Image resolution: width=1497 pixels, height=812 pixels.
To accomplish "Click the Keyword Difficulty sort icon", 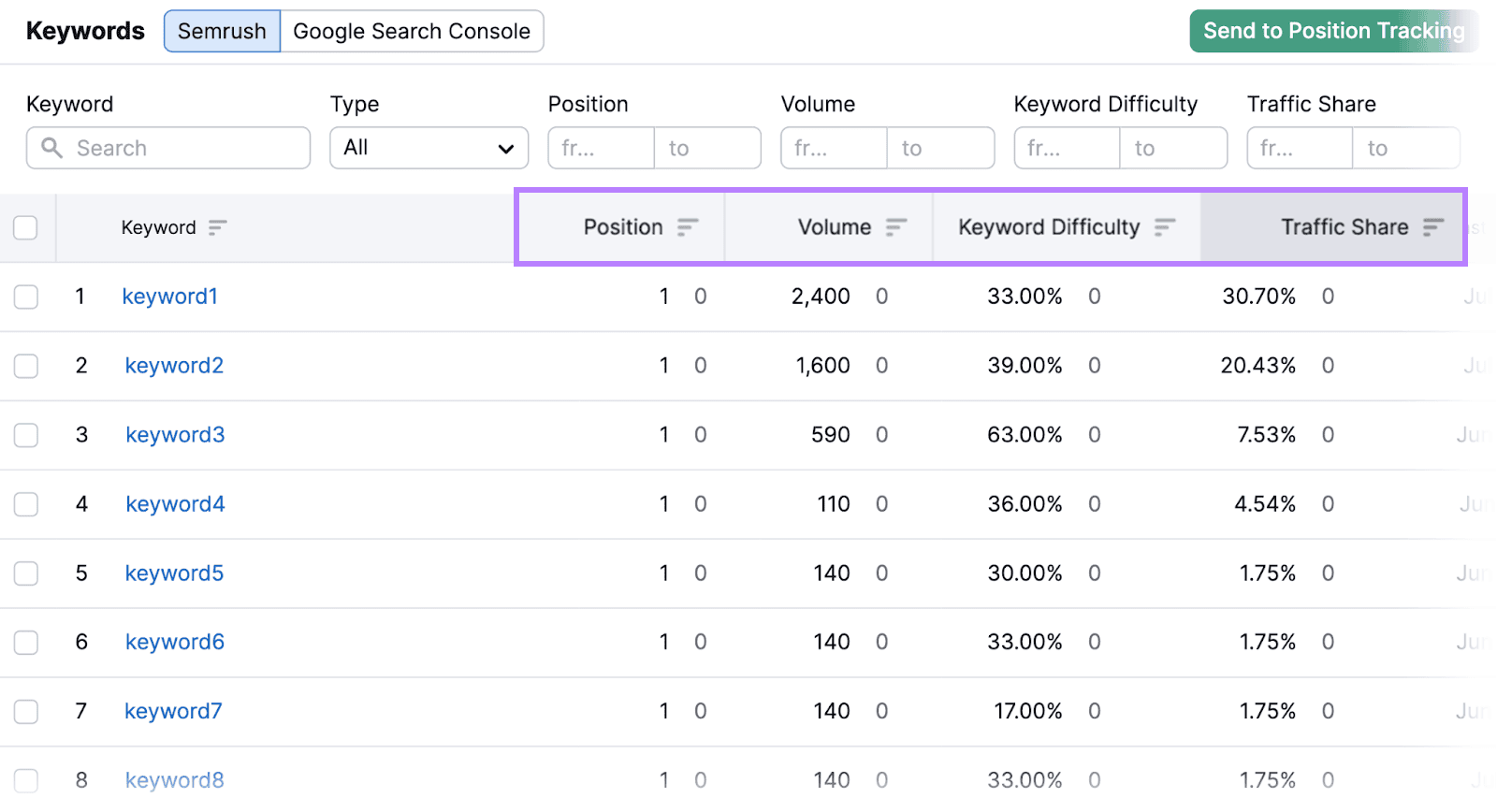I will tap(1165, 227).
